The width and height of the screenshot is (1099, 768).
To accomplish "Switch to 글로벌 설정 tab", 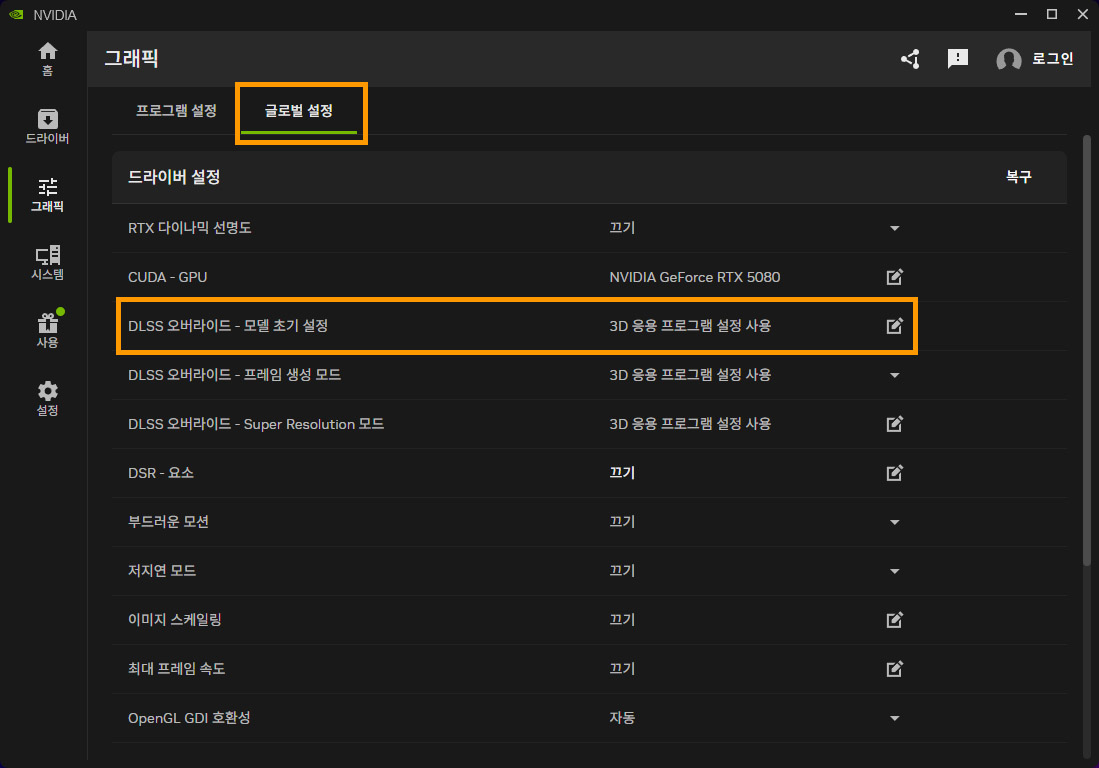I will click(x=299, y=111).
